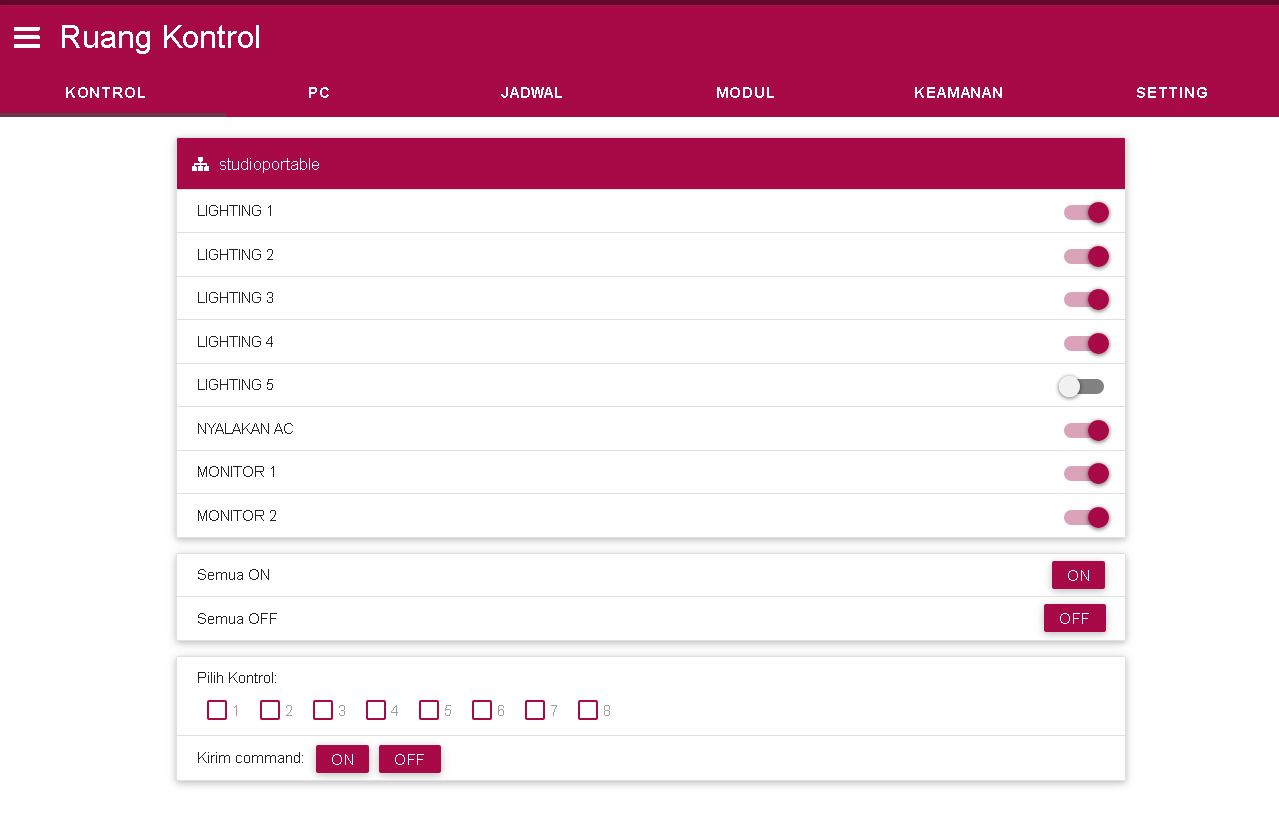
Task: Turn off the MONITOR 1 switch
Action: pyautogui.click(x=1086, y=473)
